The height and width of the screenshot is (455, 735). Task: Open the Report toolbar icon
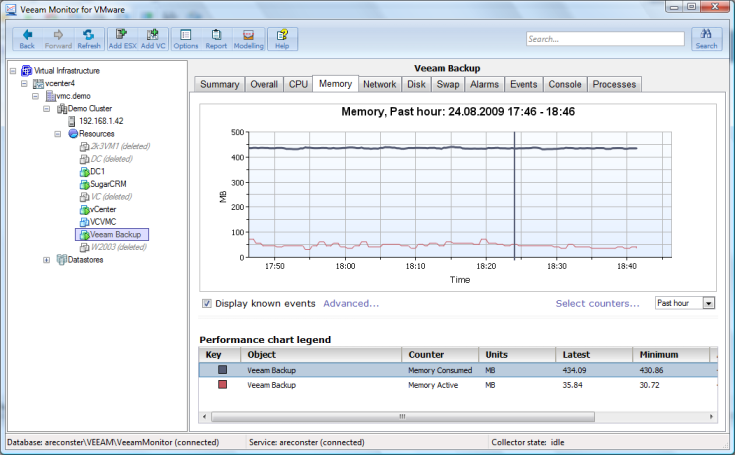216,38
